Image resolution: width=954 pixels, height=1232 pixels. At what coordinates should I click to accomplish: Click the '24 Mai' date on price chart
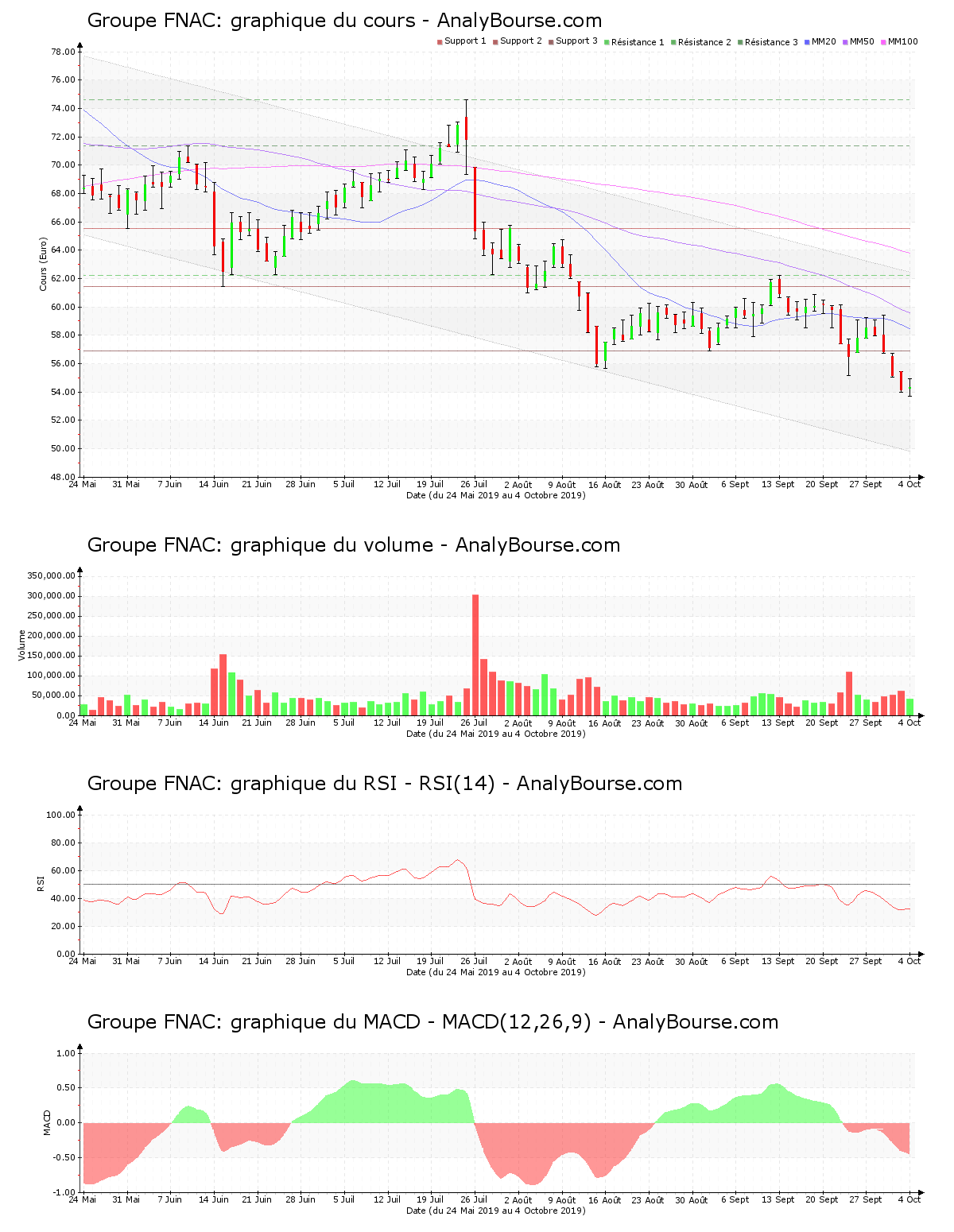coord(83,484)
